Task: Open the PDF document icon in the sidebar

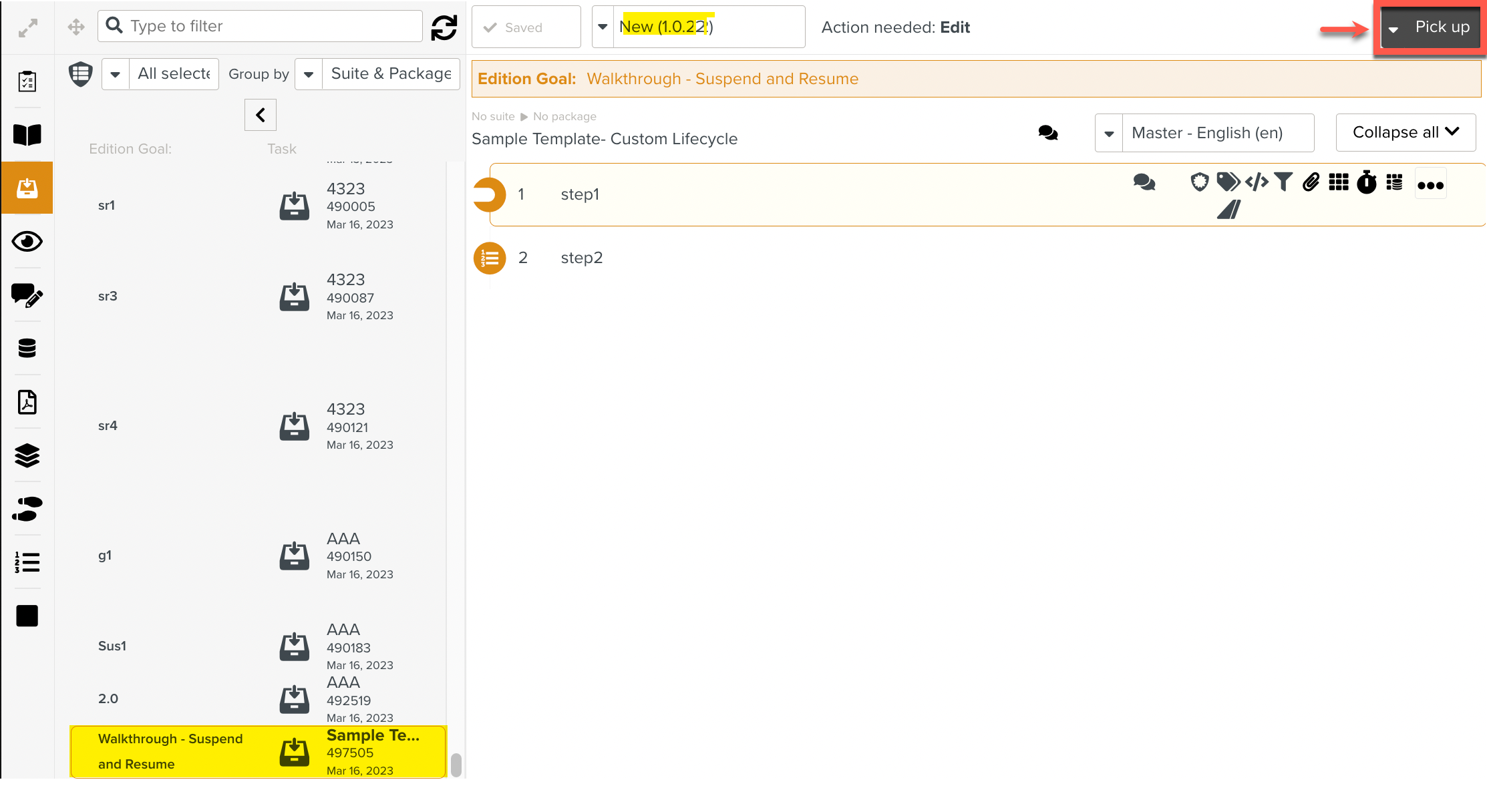Action: (x=27, y=402)
